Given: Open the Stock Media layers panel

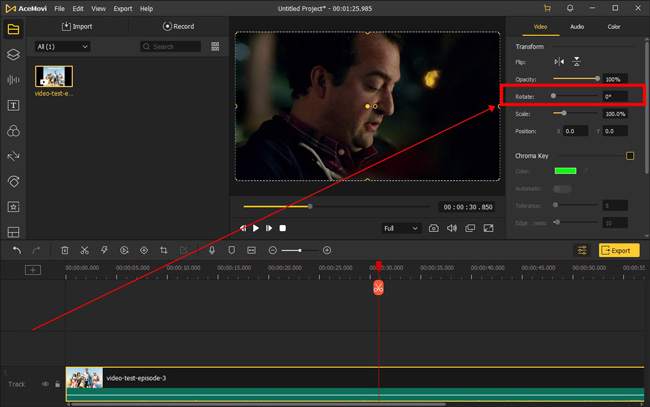Looking at the screenshot, I should coord(13,54).
